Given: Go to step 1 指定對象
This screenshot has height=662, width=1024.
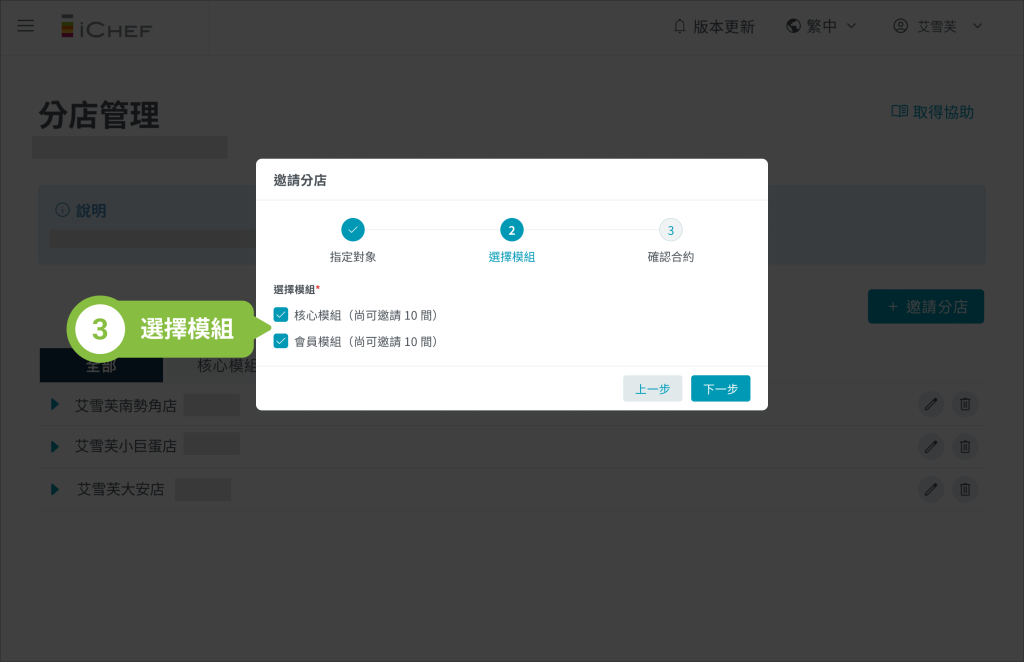Looking at the screenshot, I should coord(353,230).
